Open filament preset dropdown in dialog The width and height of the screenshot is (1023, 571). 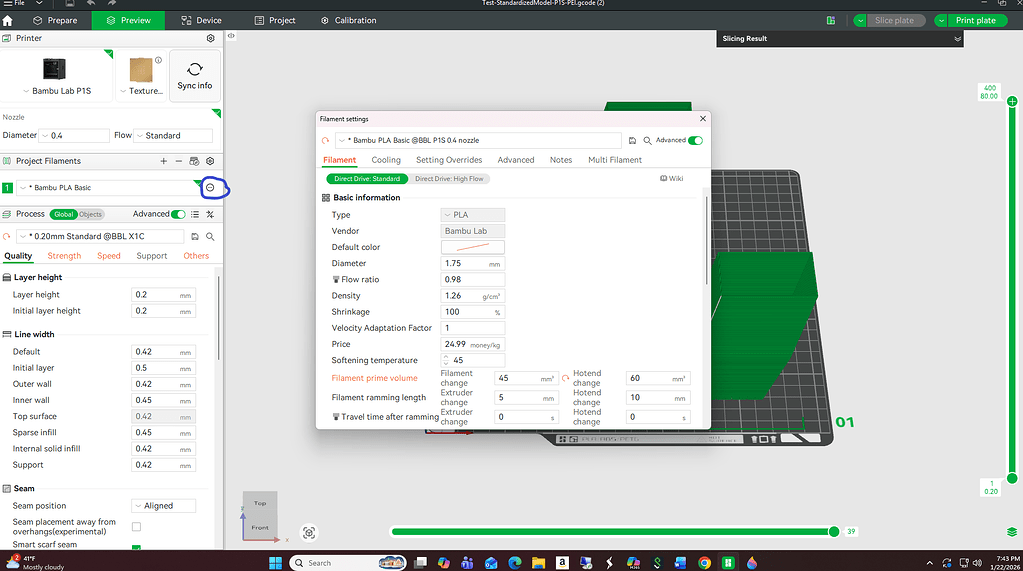[478, 140]
